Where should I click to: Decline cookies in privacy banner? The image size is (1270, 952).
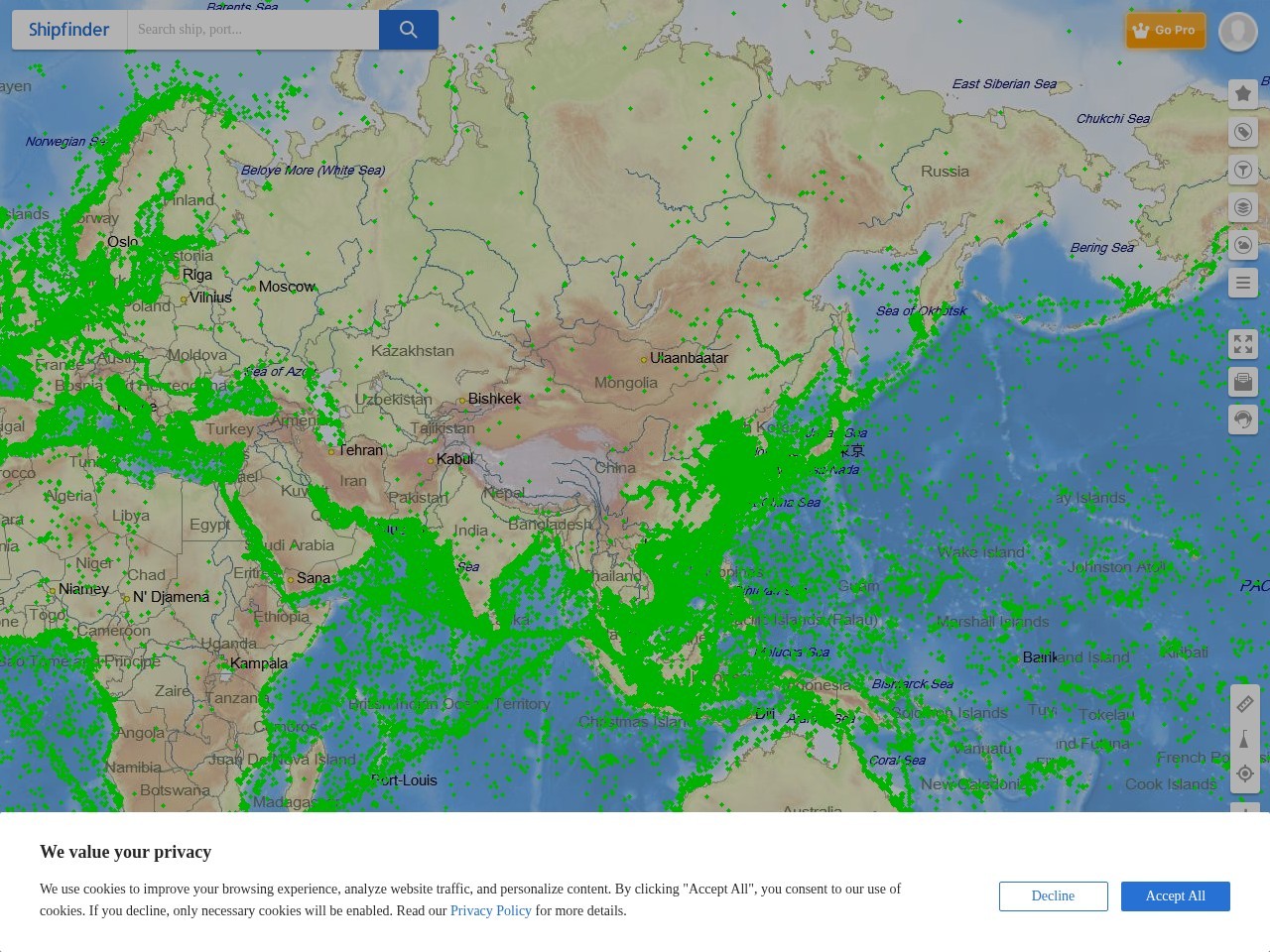[1053, 895]
